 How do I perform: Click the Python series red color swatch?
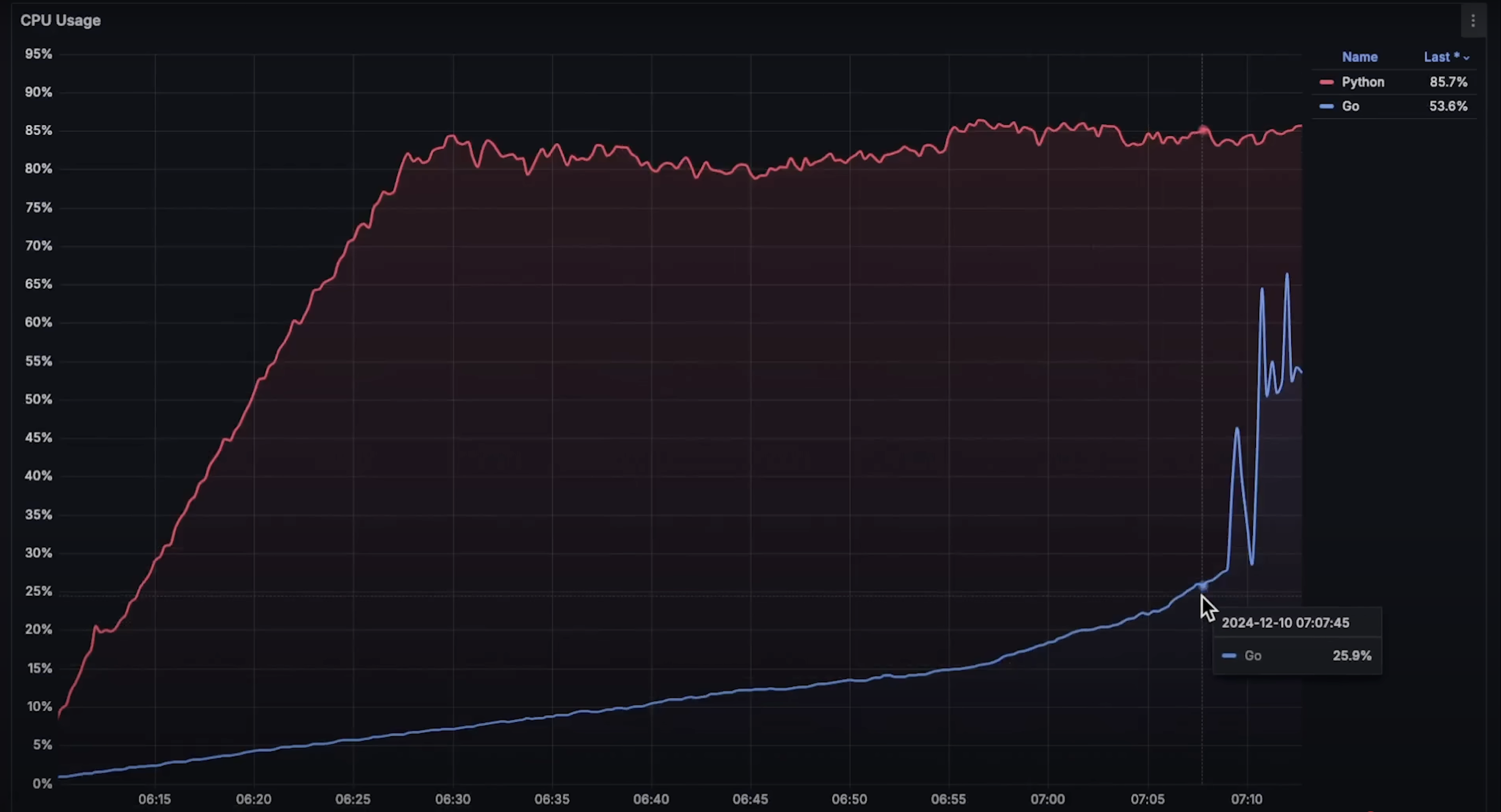1326,82
